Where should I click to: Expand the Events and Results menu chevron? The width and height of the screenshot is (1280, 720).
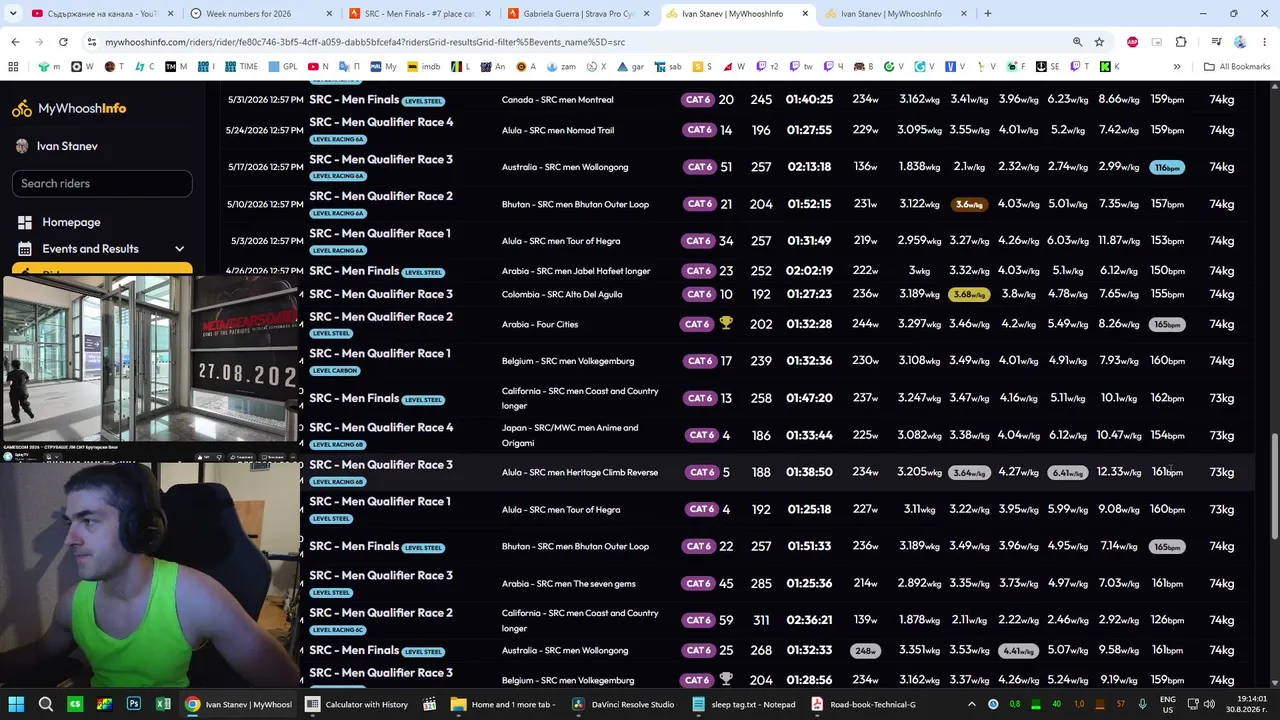[x=180, y=249]
